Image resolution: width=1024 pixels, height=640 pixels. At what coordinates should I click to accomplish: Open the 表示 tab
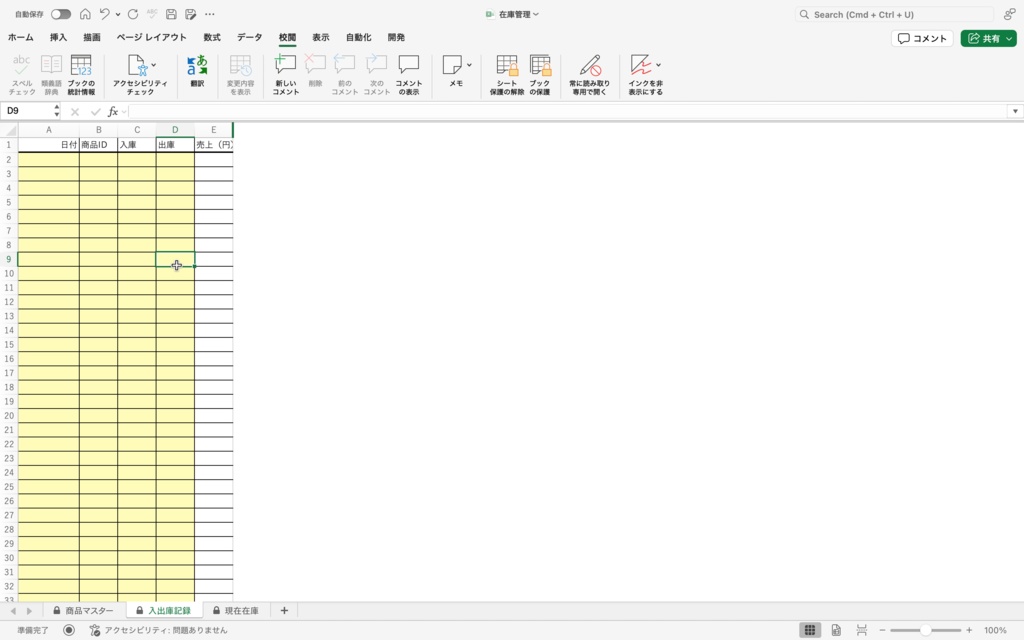[320, 37]
